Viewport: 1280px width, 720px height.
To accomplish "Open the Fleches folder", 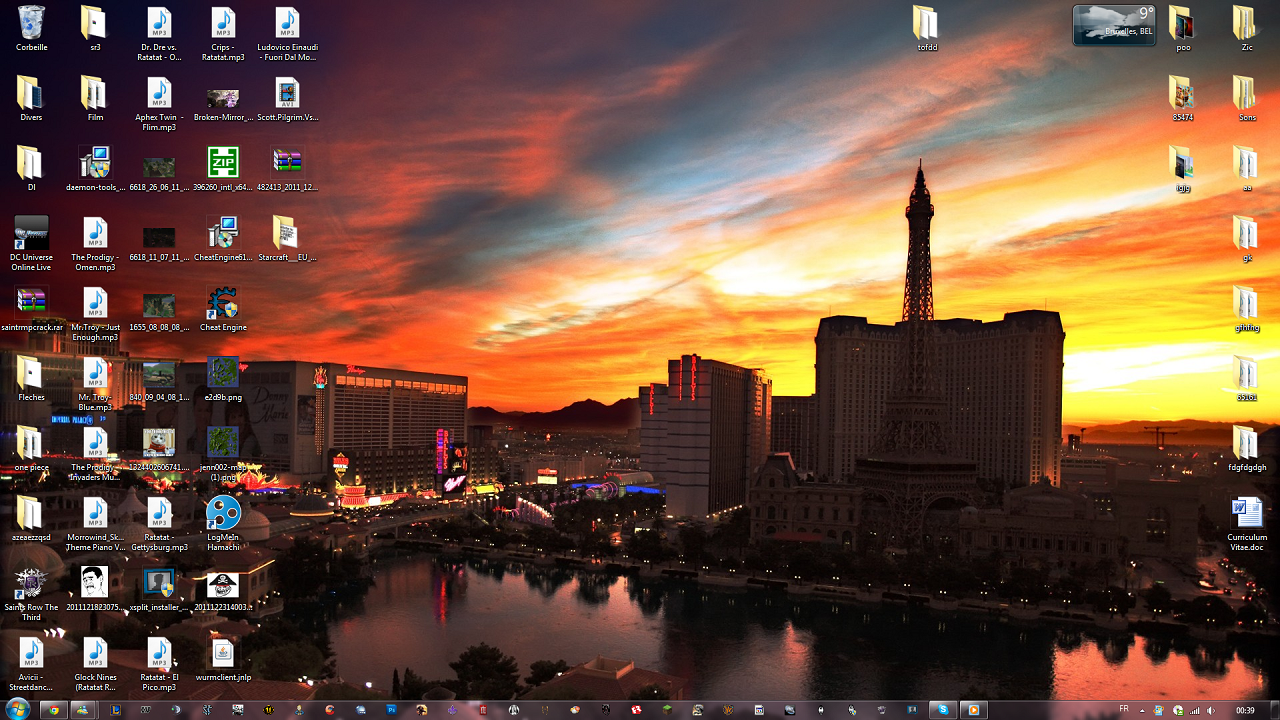I will (x=31, y=378).
